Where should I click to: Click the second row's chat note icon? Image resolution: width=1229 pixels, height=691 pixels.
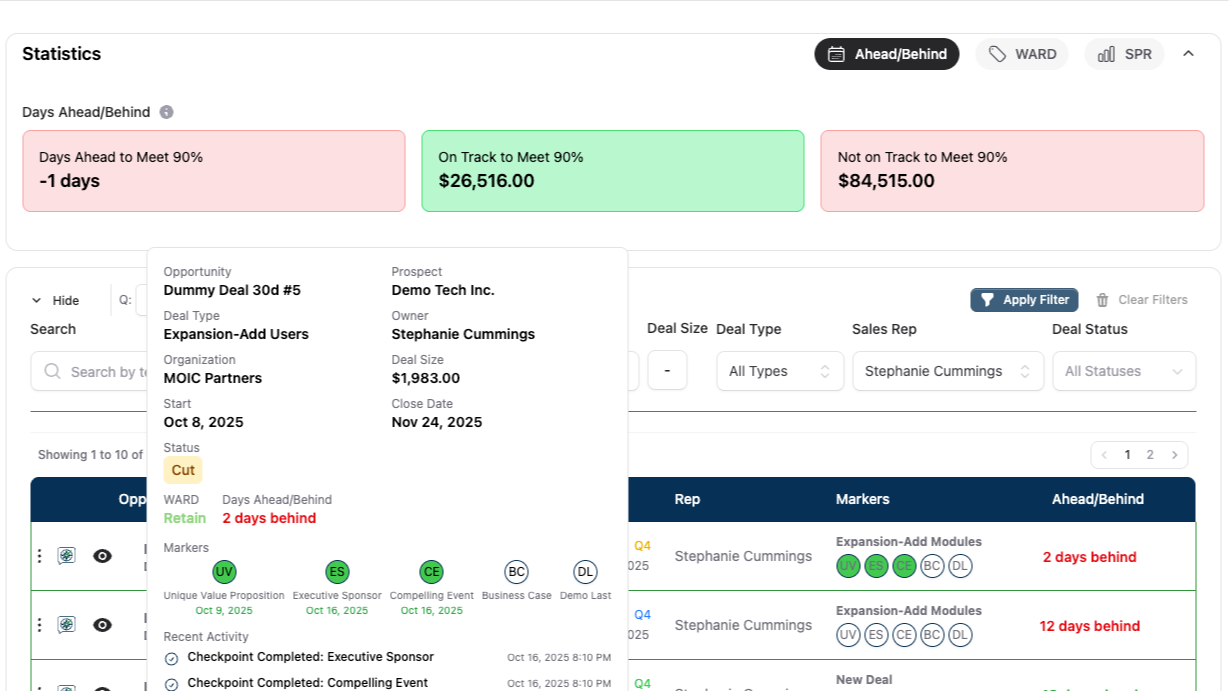click(66, 625)
